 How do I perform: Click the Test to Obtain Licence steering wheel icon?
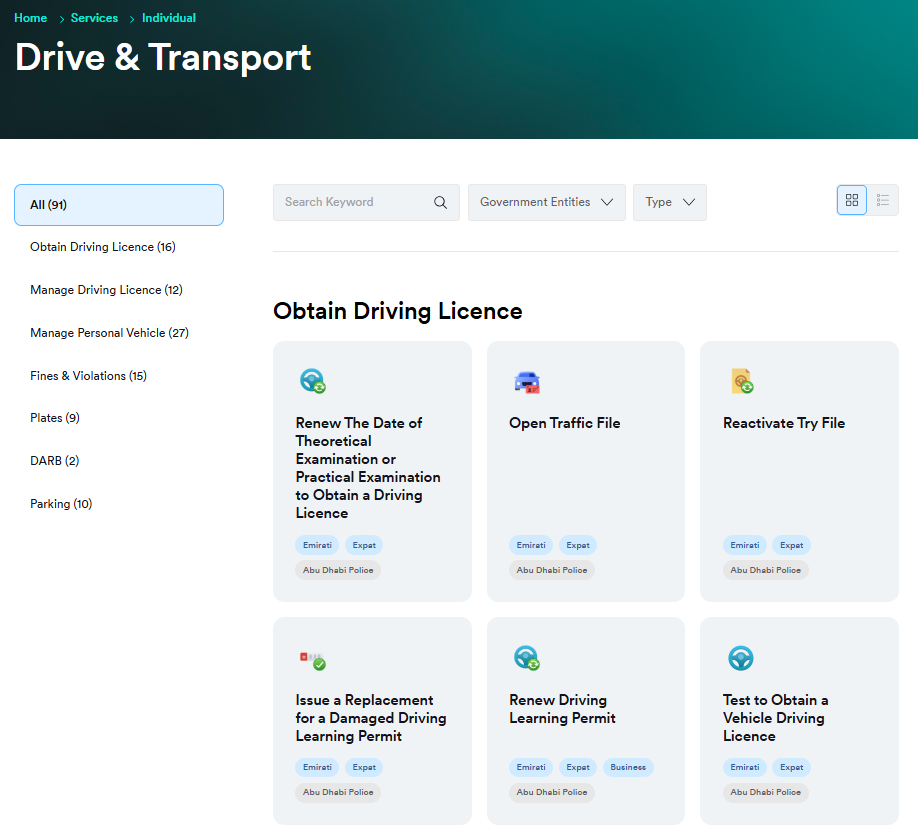click(x=740, y=657)
